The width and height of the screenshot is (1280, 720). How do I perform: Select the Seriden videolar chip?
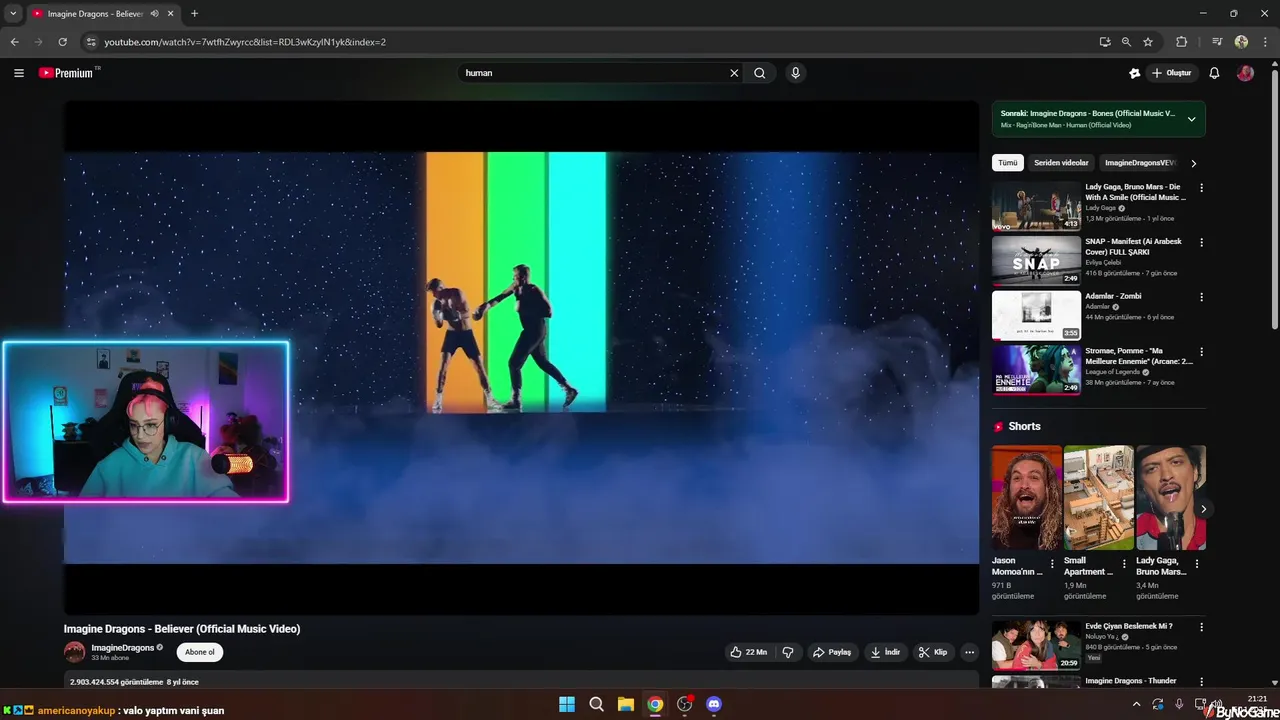point(1061,162)
